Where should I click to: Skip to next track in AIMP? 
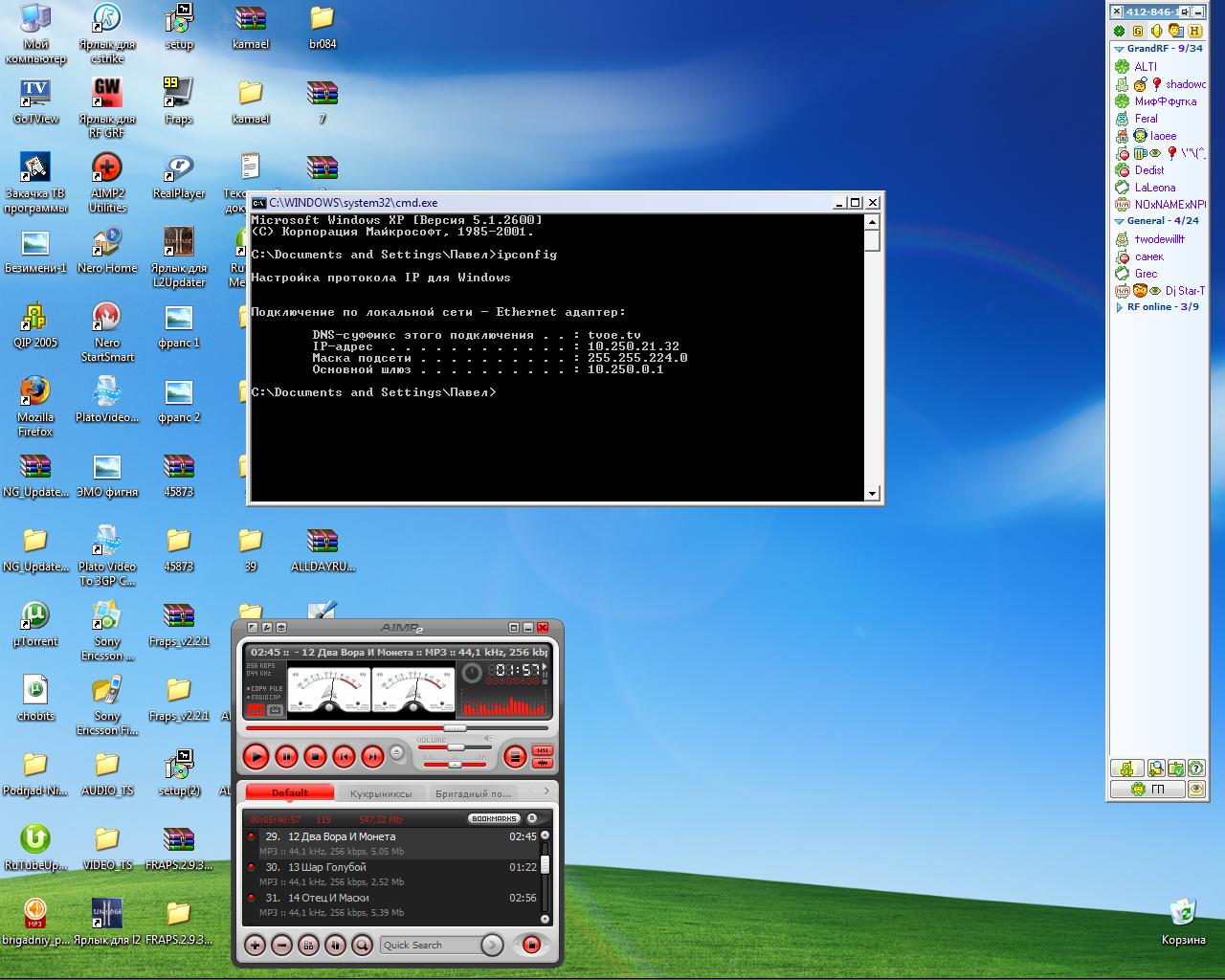click(372, 757)
